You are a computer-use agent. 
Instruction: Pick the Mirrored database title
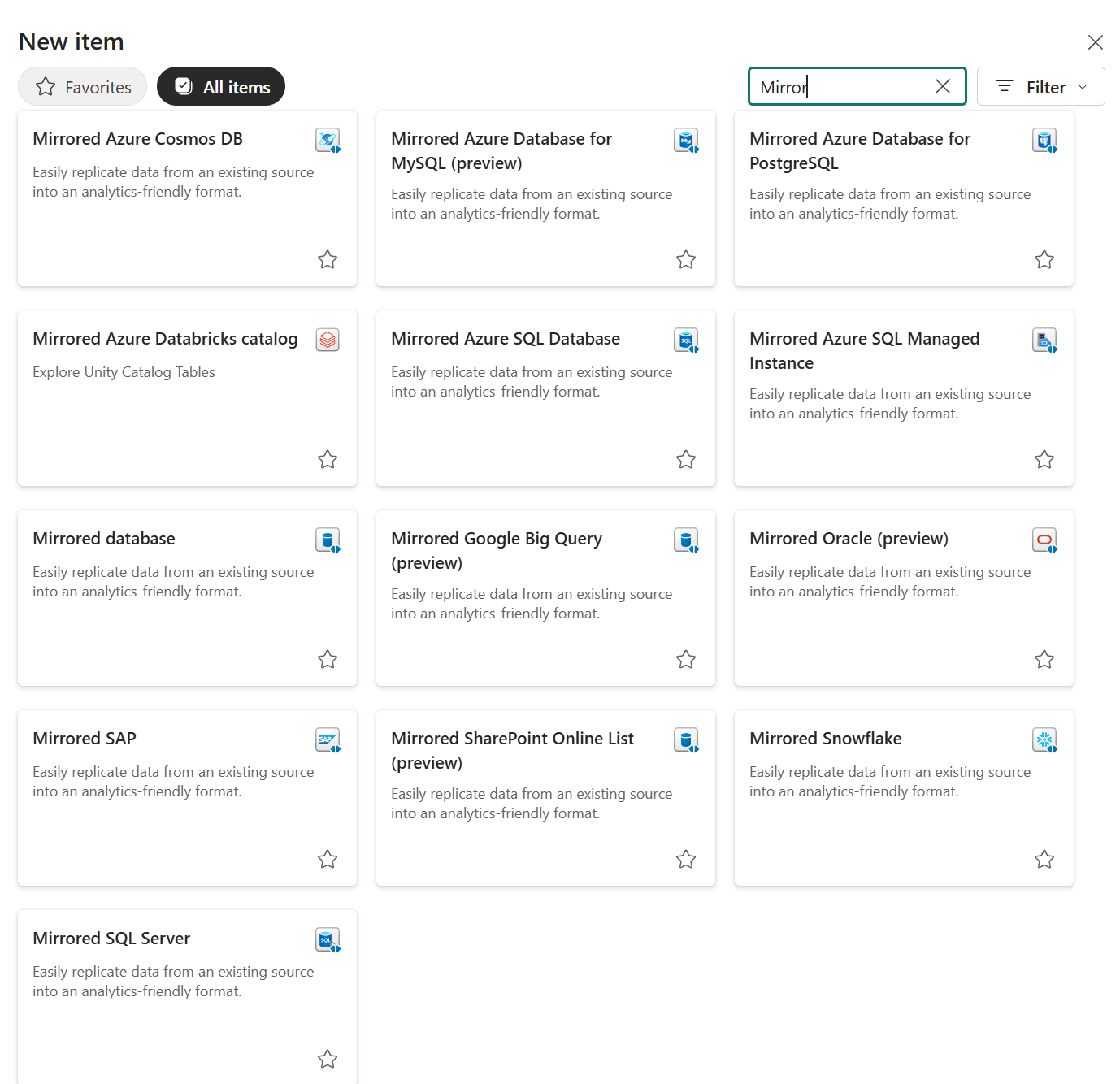pyautogui.click(x=104, y=539)
